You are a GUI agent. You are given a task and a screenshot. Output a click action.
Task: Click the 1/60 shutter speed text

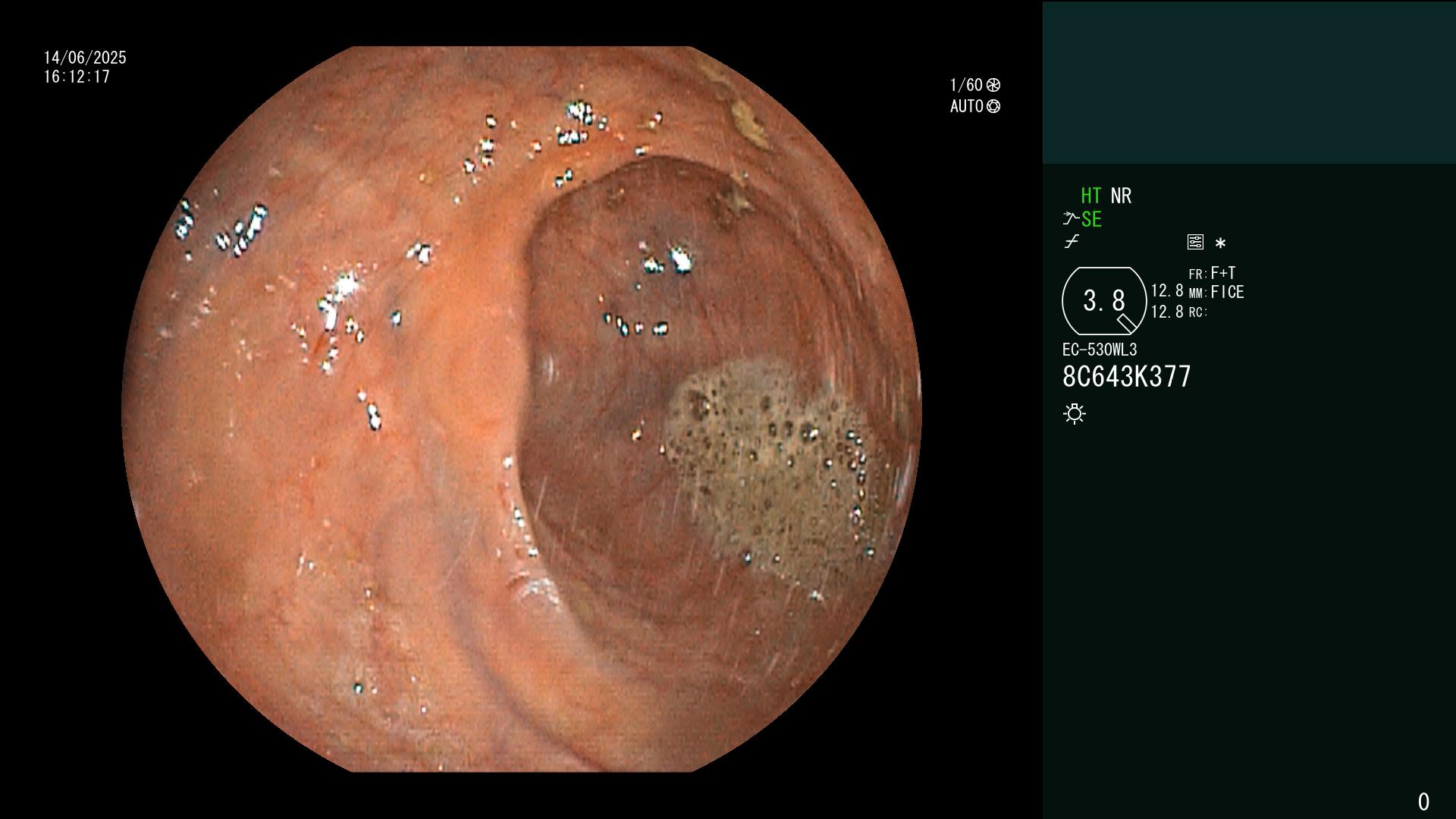967,85
